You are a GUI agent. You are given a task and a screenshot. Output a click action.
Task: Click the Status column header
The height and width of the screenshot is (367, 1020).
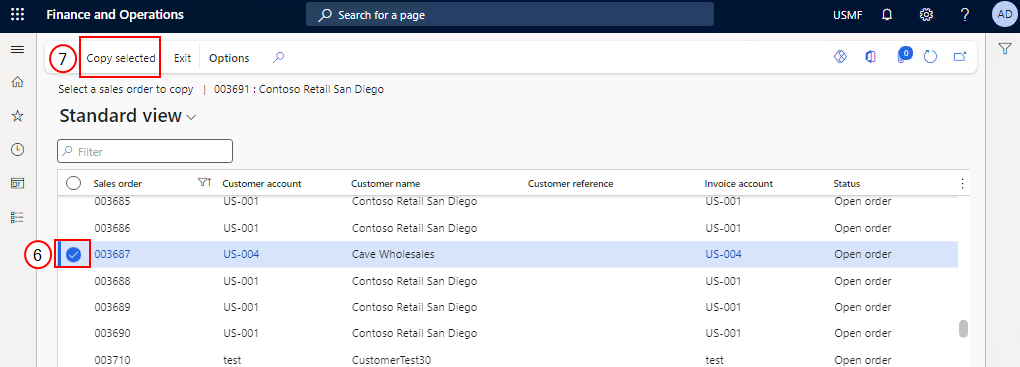tap(847, 184)
